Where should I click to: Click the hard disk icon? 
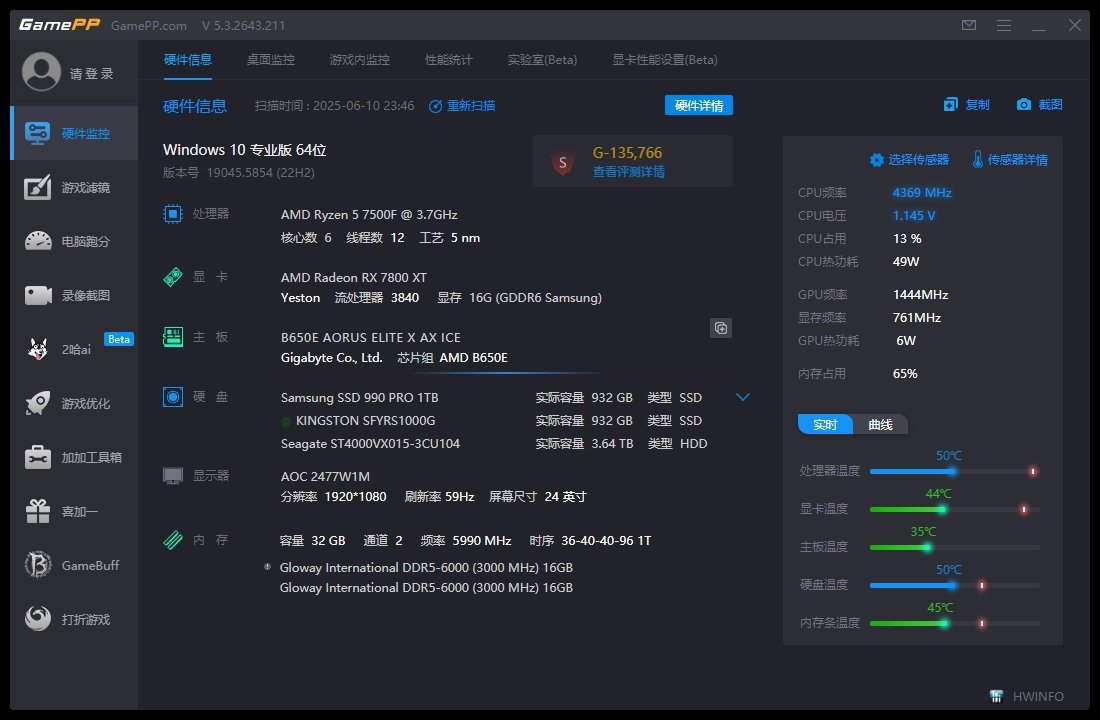coord(173,396)
